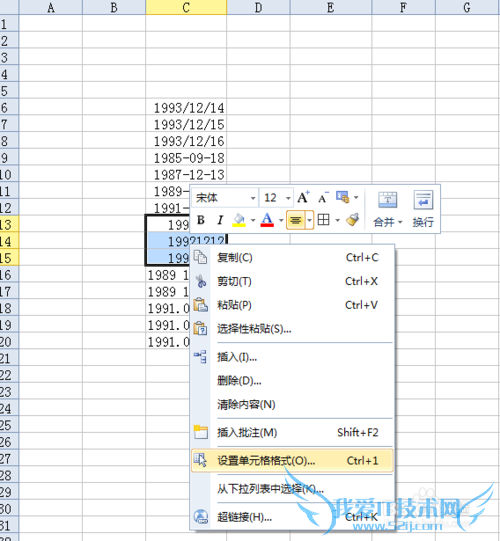Choose 插入(I)... from the context menu
This screenshot has height=541, width=500.
click(292, 357)
